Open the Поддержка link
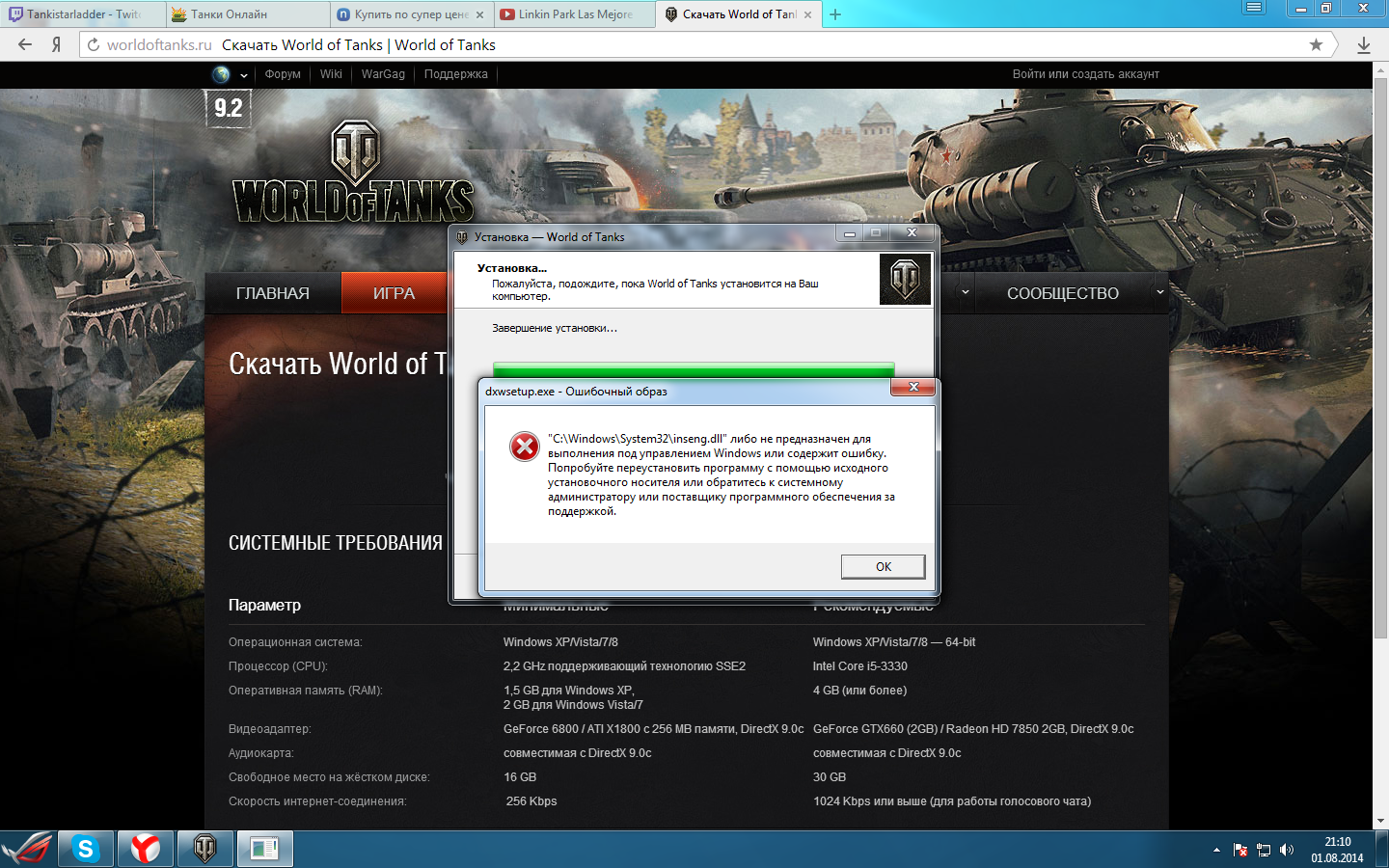This screenshot has width=1389, height=868. pos(455,74)
